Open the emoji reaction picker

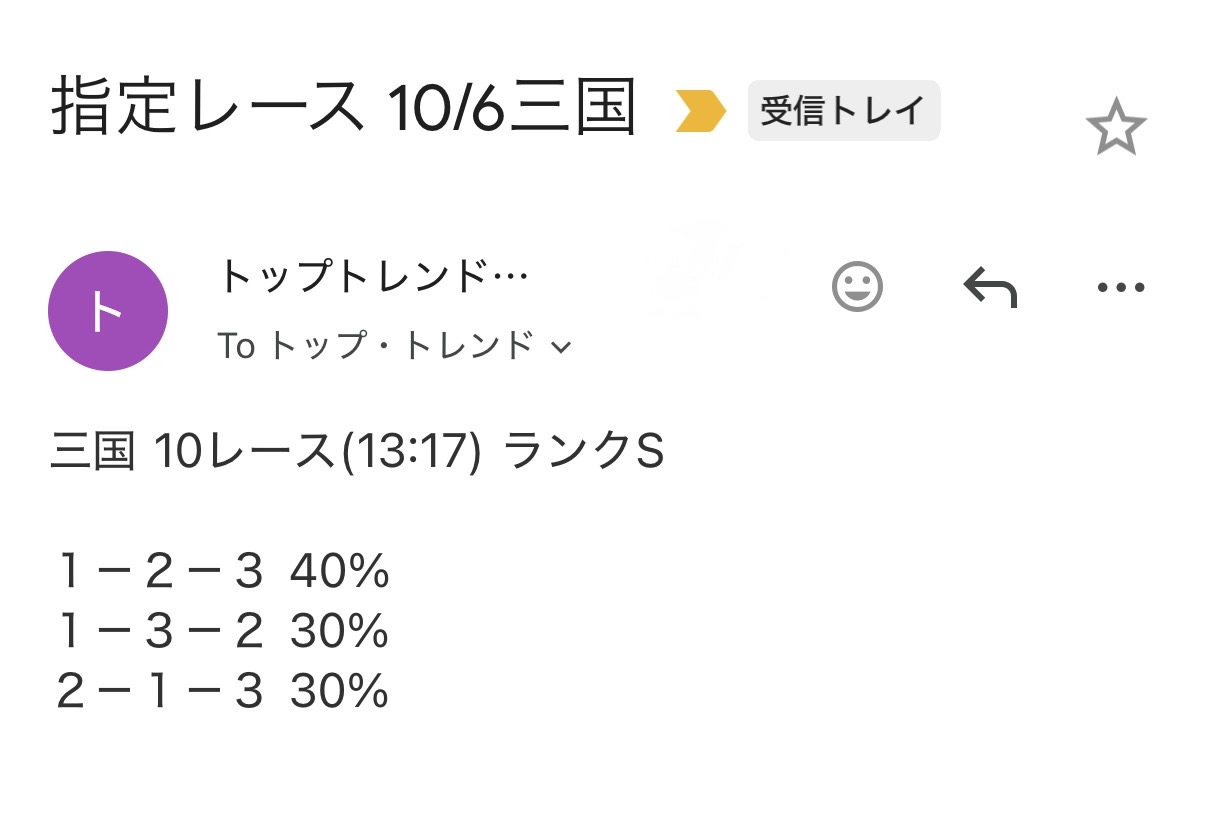tap(857, 288)
